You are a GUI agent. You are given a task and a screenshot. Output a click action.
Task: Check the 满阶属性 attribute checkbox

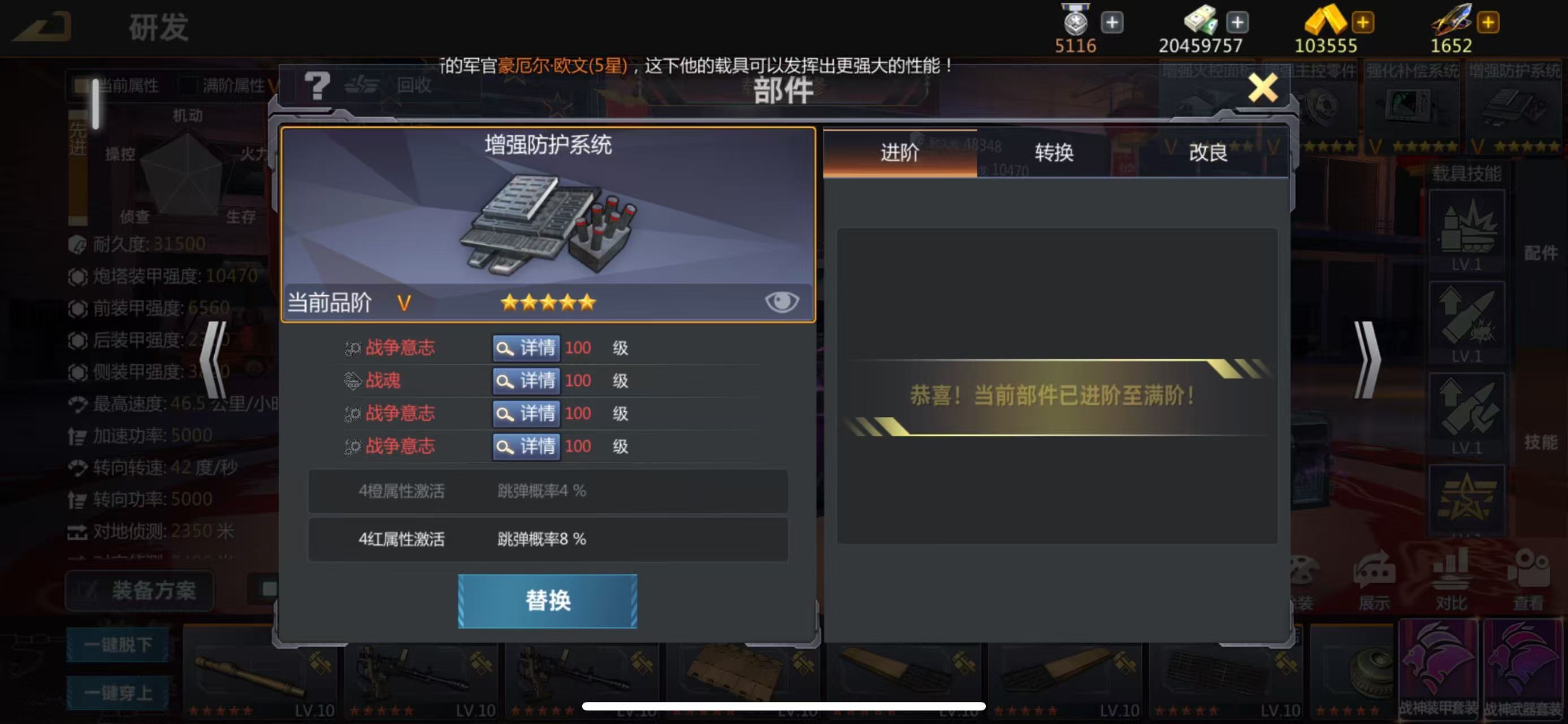click(188, 85)
